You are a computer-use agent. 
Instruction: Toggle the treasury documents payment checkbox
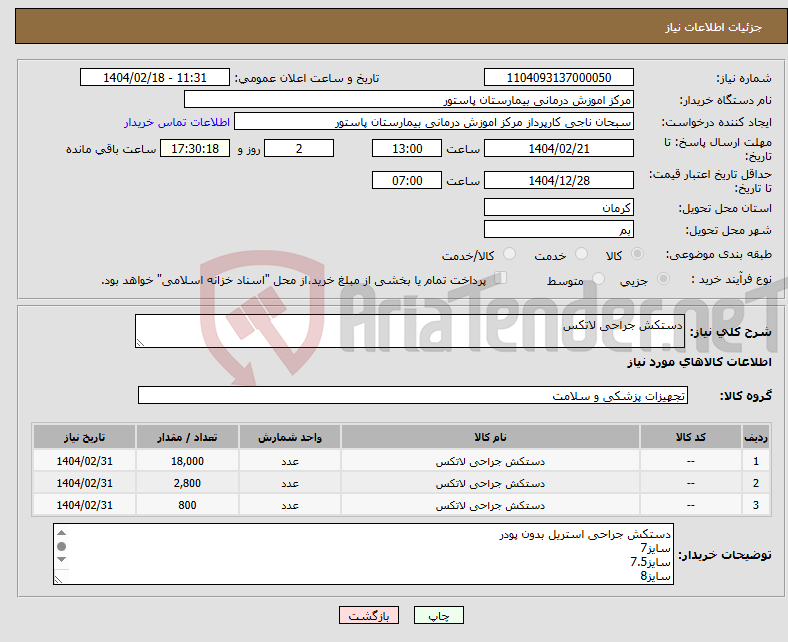[x=500, y=278]
